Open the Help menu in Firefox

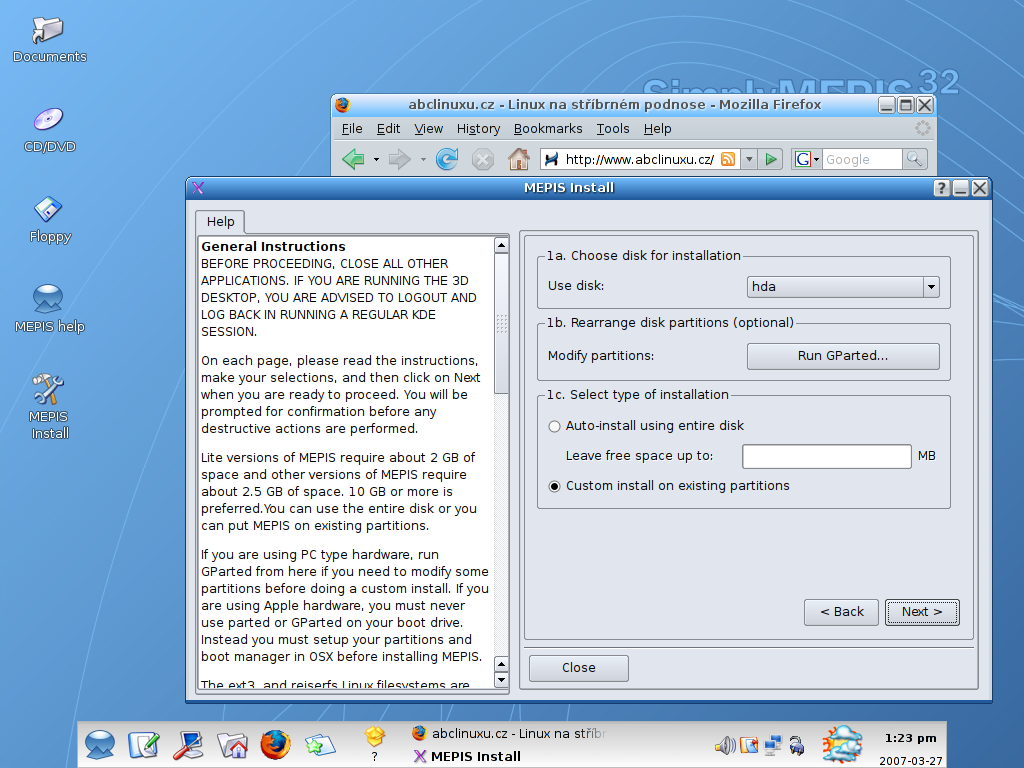[x=658, y=129]
